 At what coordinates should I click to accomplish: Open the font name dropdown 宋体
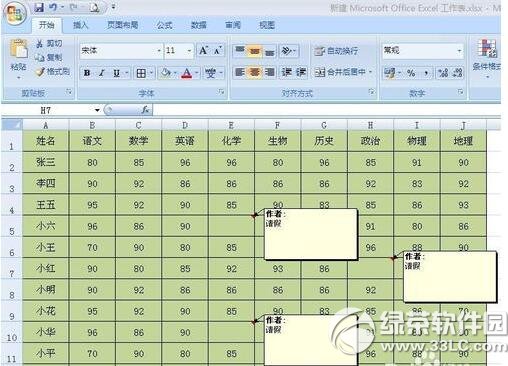click(159, 51)
